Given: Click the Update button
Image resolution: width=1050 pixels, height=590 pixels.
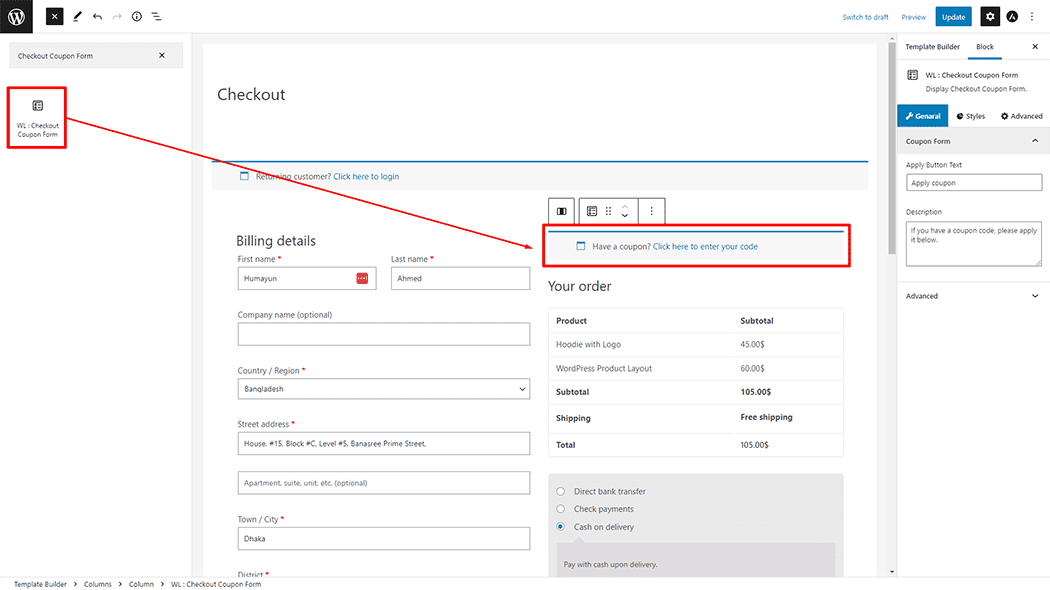Looking at the screenshot, I should [953, 17].
